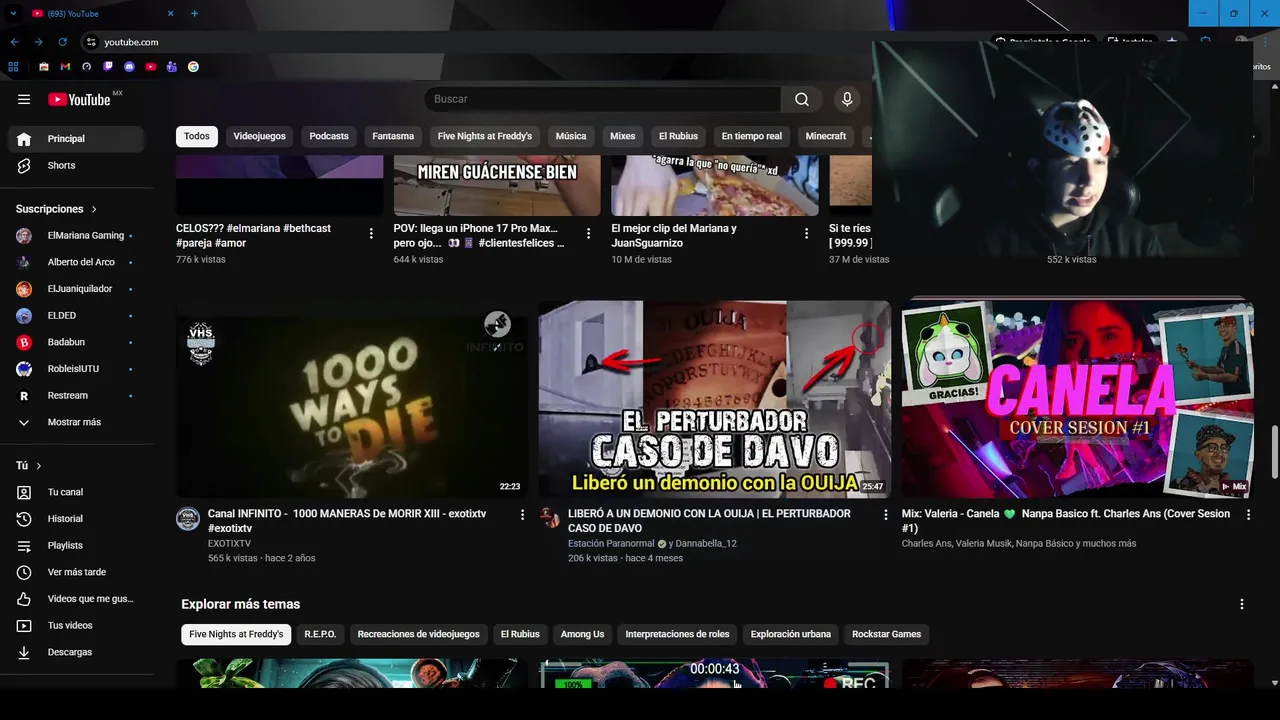The width and height of the screenshot is (1280, 720).
Task: Open Videos que me gustan list
Action: coord(76,599)
